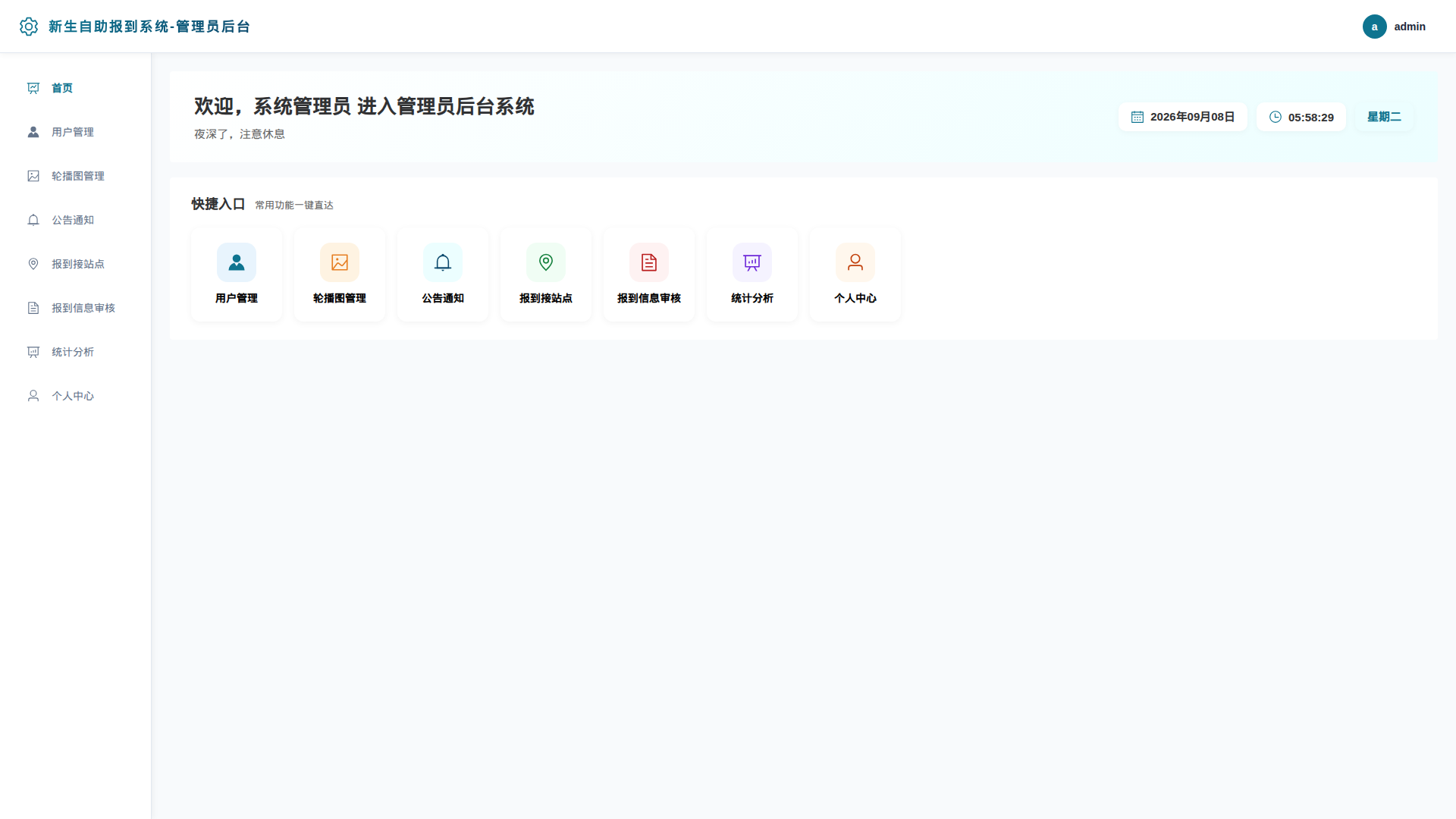Click the date text 2026年09月08日
This screenshot has height=819, width=1456.
coord(1192,117)
